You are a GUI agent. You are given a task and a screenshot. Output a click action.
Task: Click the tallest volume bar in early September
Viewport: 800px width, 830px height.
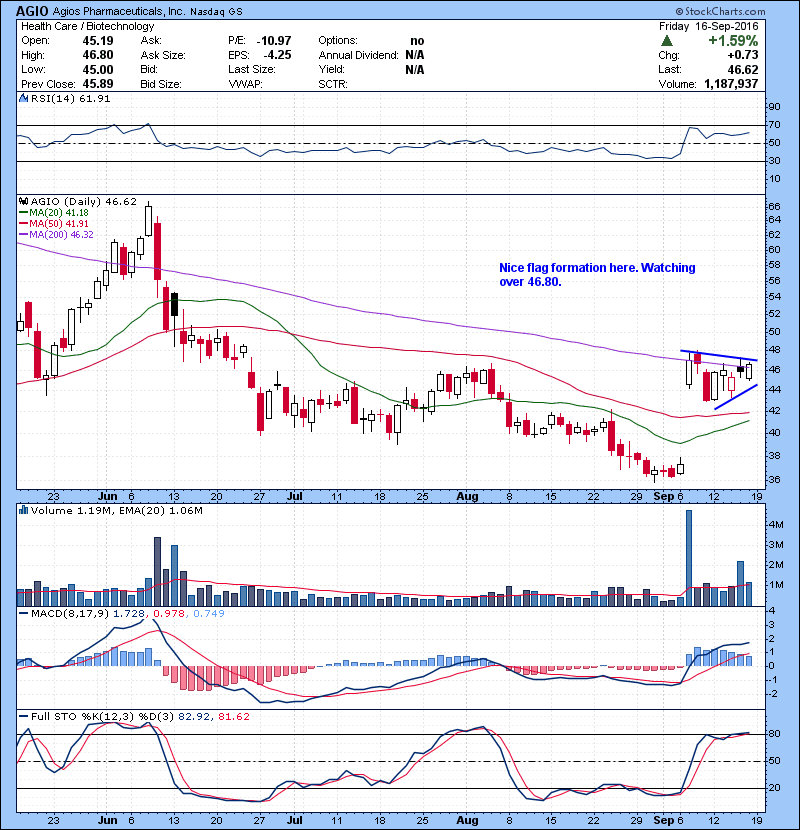pyautogui.click(x=689, y=558)
